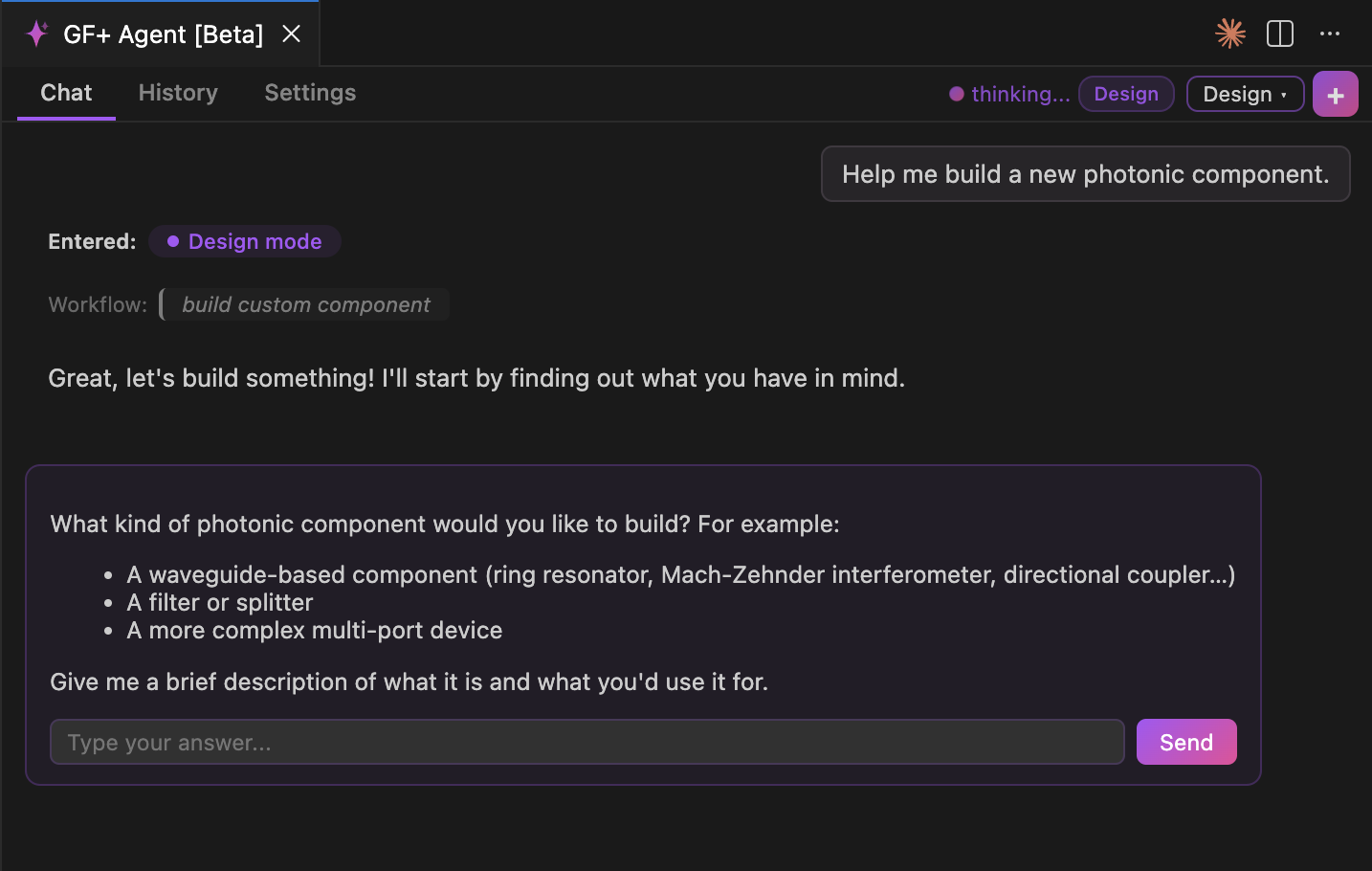Open the Design dropdown menu
Viewport: 1372px width, 871px height.
pos(1245,94)
